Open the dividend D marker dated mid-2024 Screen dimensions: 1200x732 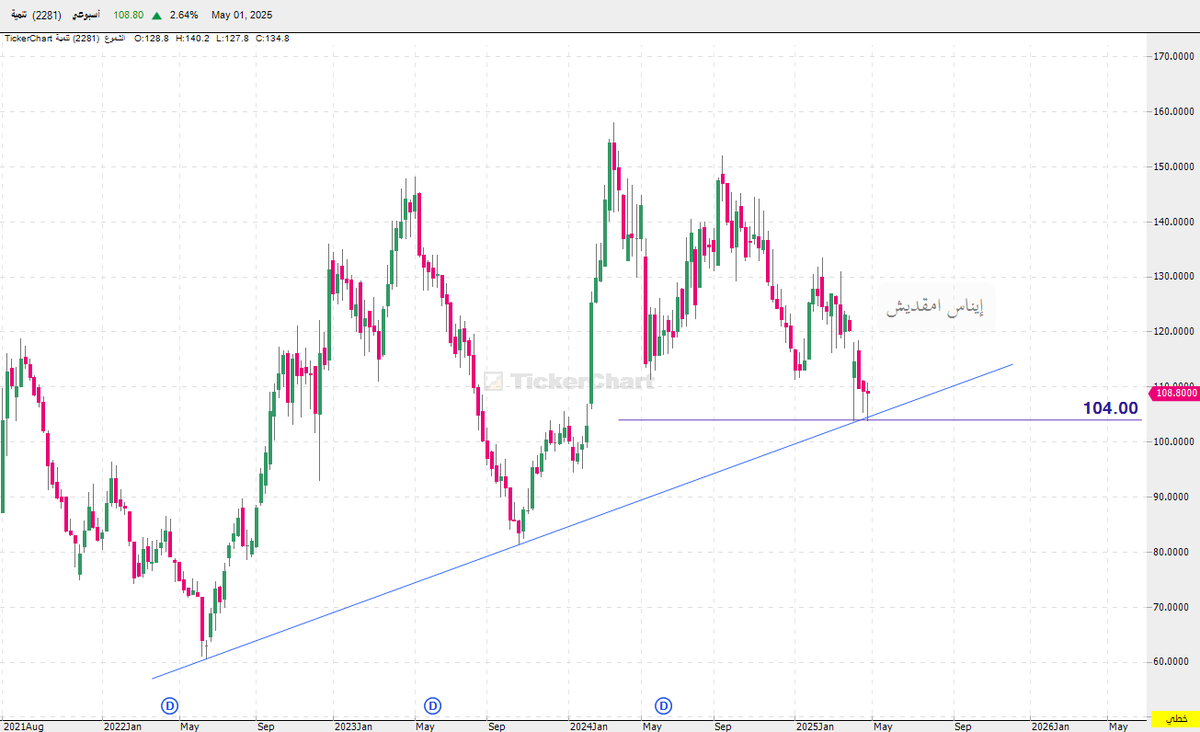click(663, 706)
